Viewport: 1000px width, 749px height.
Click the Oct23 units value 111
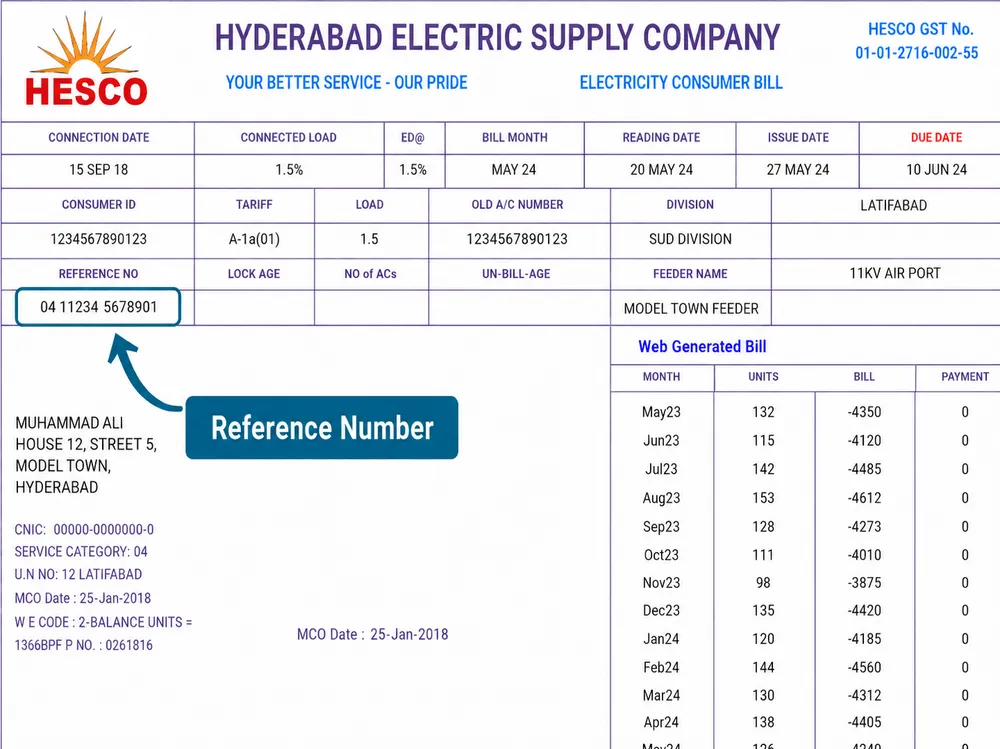coord(763,555)
